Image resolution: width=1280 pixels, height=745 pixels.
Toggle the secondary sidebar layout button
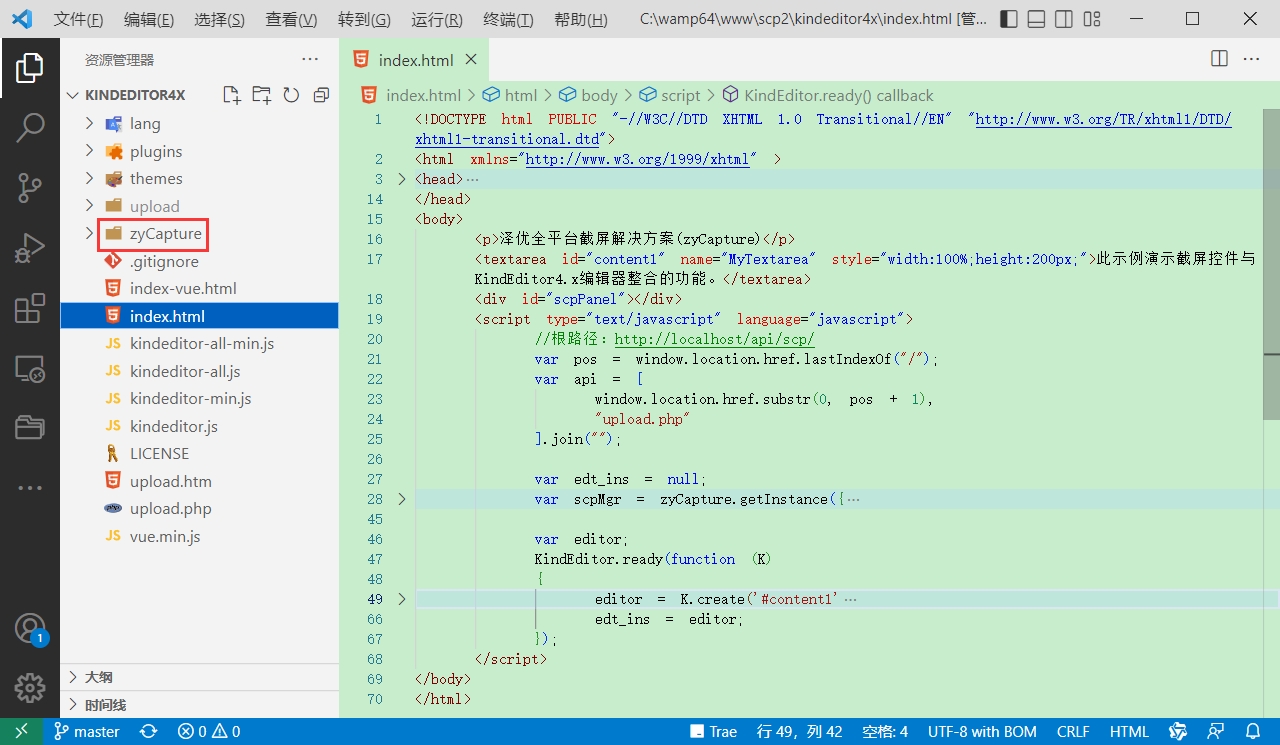pos(1065,19)
